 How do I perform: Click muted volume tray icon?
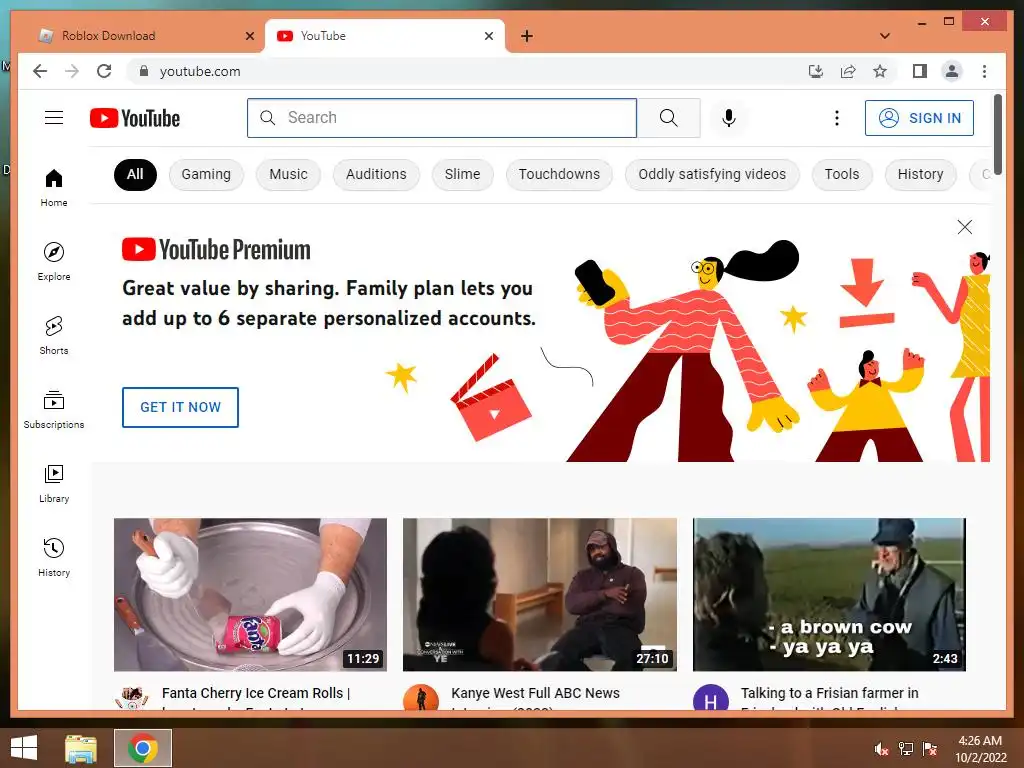882,749
